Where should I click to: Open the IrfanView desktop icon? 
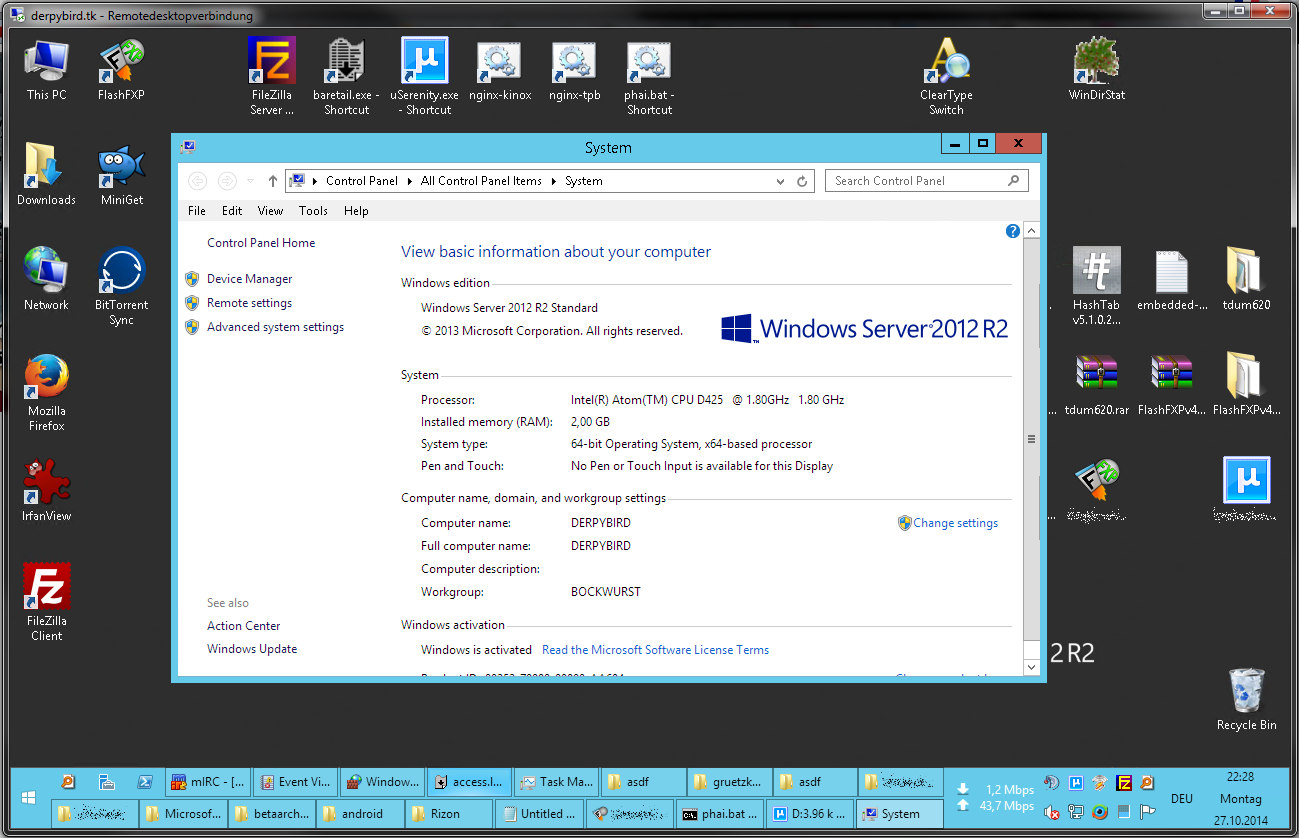(46, 490)
